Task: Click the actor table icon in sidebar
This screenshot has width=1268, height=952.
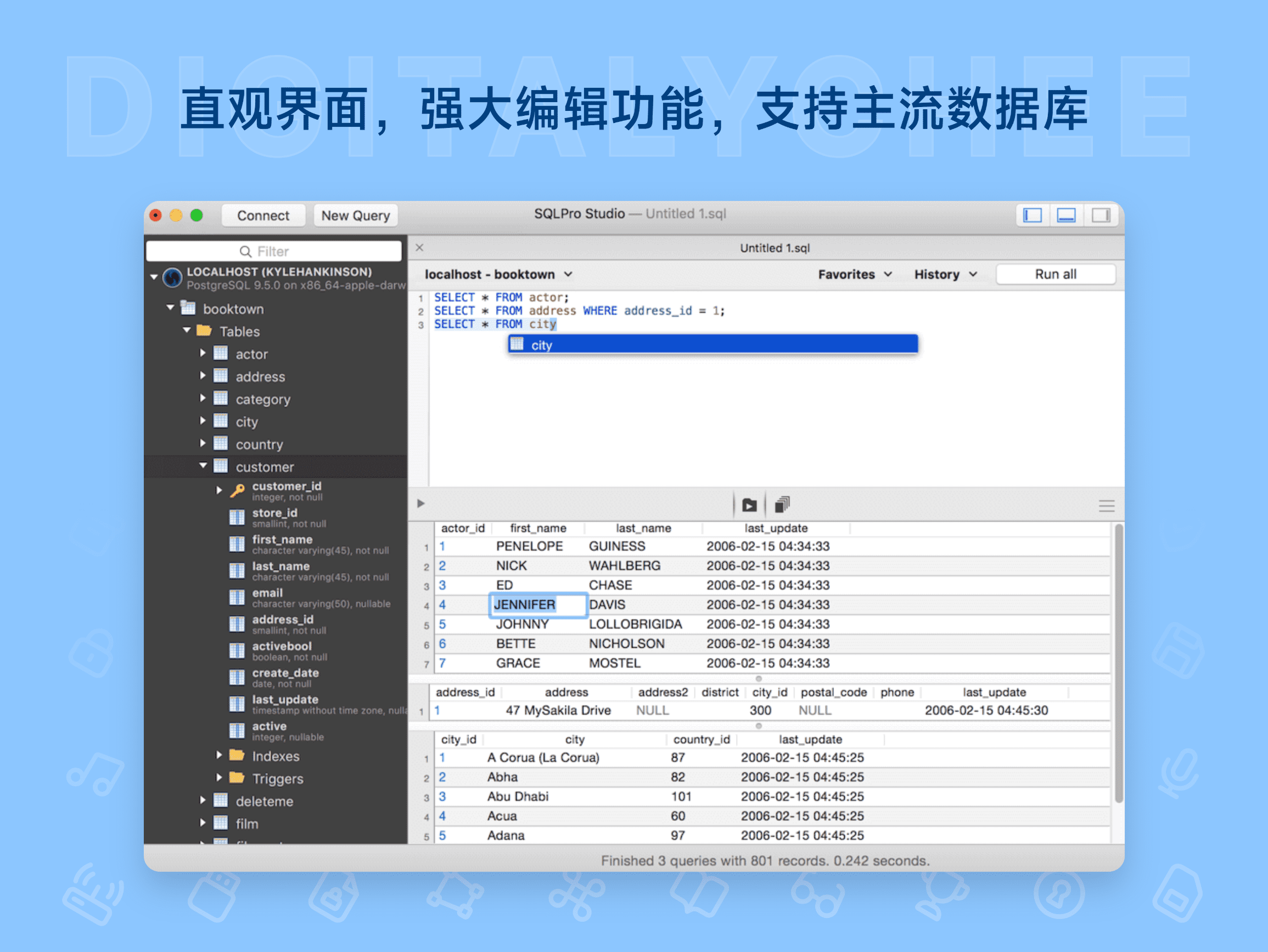Action: coord(220,354)
